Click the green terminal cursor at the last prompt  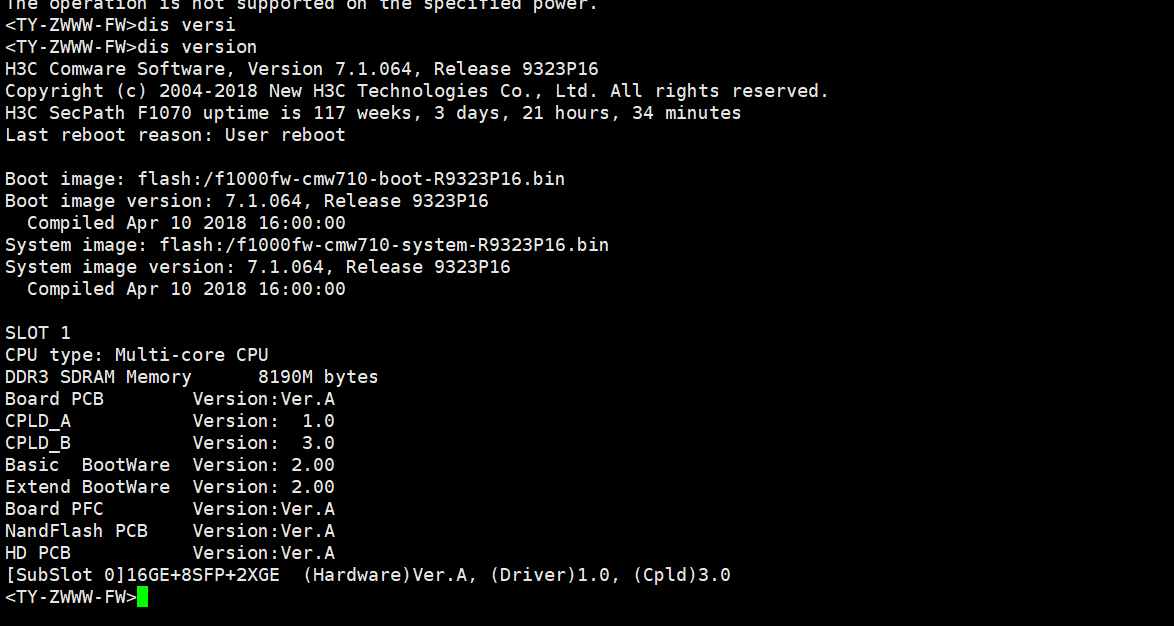point(142,597)
